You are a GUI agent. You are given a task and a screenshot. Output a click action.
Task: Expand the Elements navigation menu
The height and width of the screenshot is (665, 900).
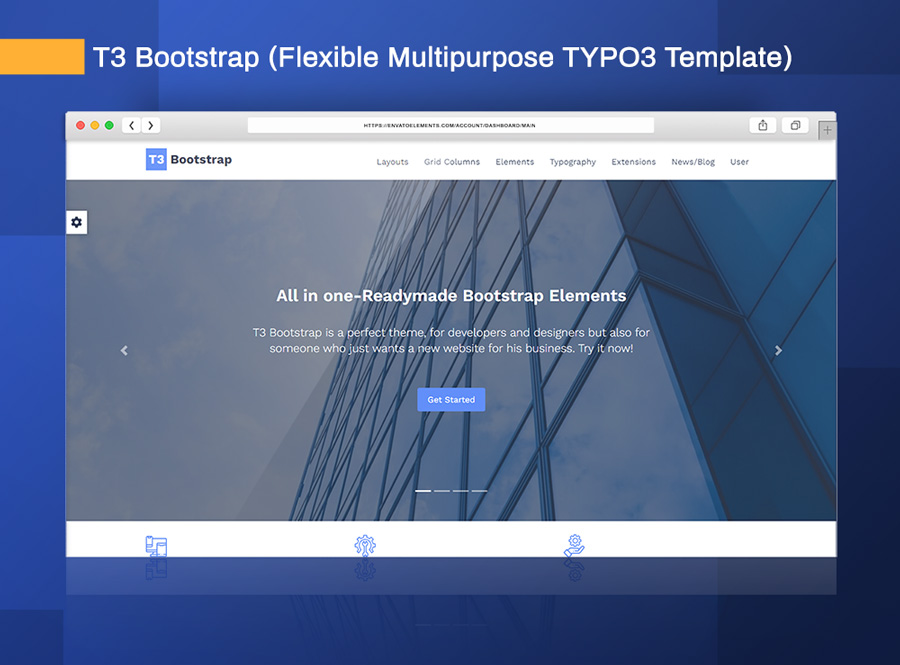[514, 162]
